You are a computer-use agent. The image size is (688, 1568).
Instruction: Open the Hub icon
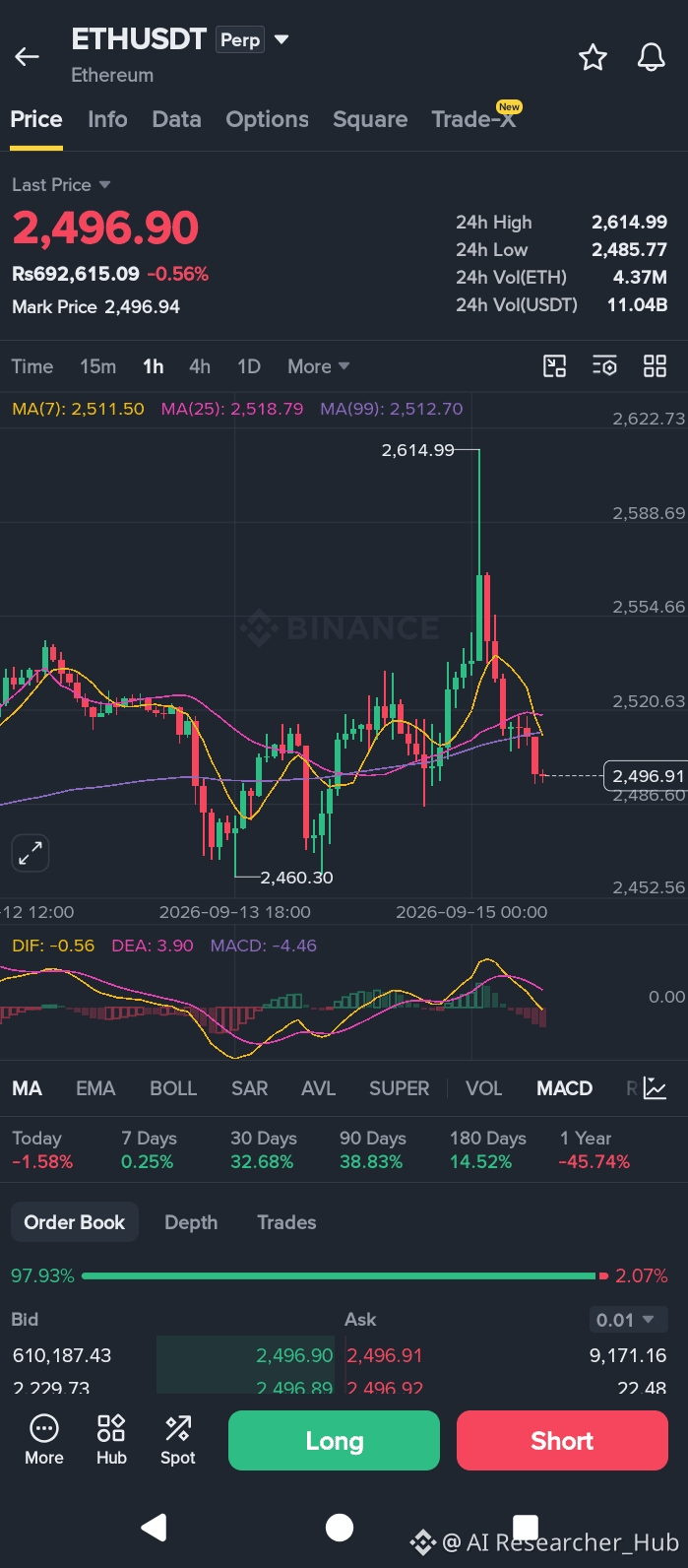111,1440
